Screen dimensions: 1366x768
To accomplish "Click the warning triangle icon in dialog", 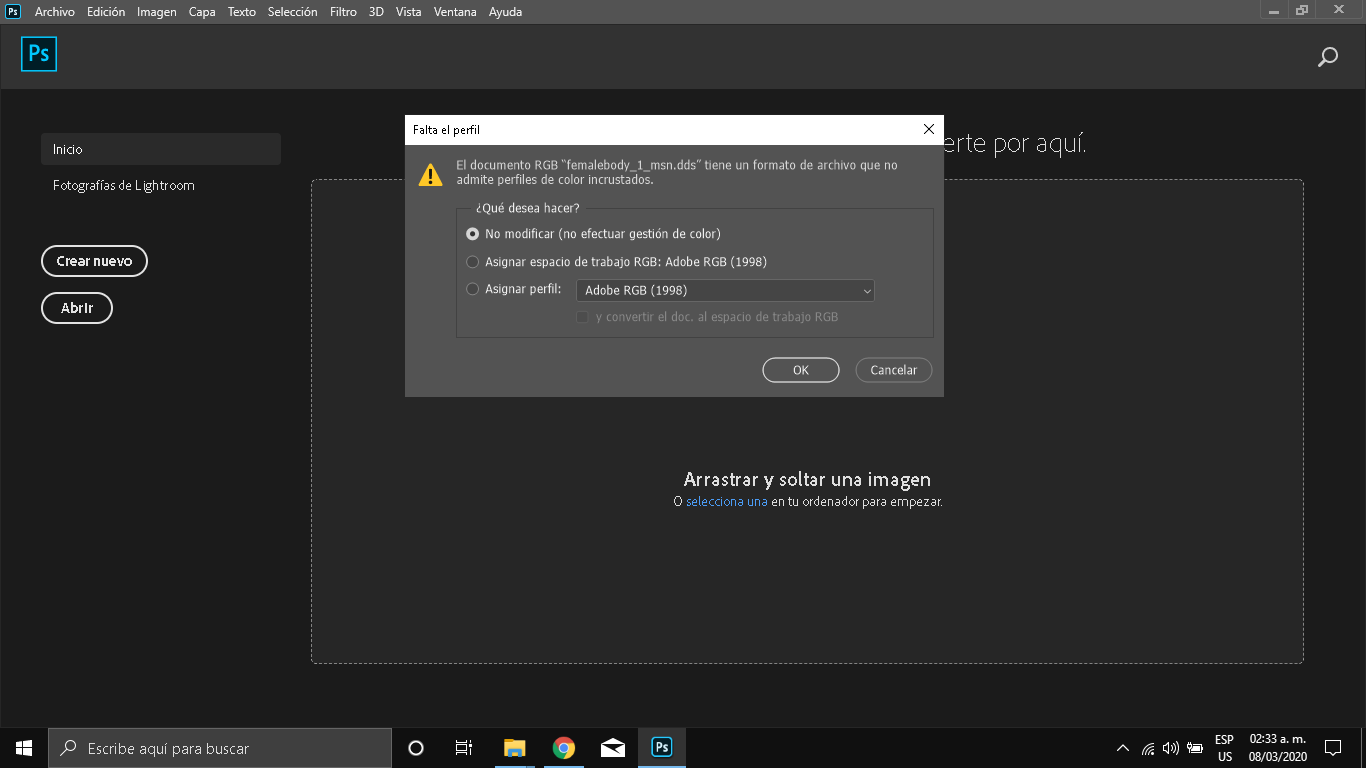I will tap(430, 175).
